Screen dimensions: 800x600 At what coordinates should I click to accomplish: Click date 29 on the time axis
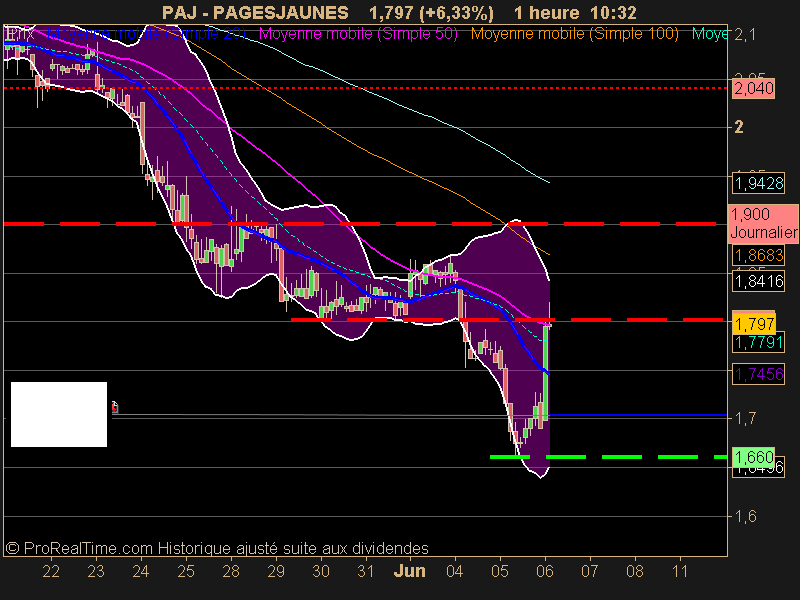click(276, 571)
